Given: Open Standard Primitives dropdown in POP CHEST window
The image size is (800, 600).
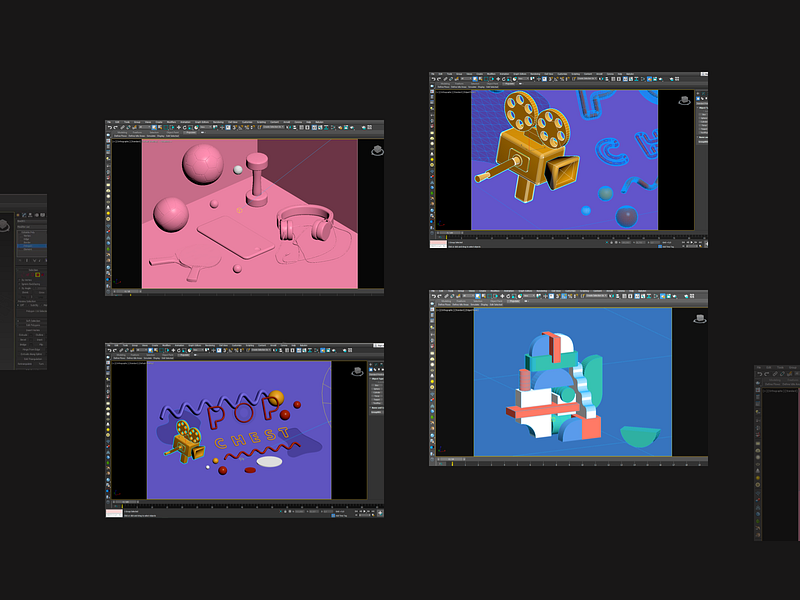Looking at the screenshot, I should (x=377, y=374).
